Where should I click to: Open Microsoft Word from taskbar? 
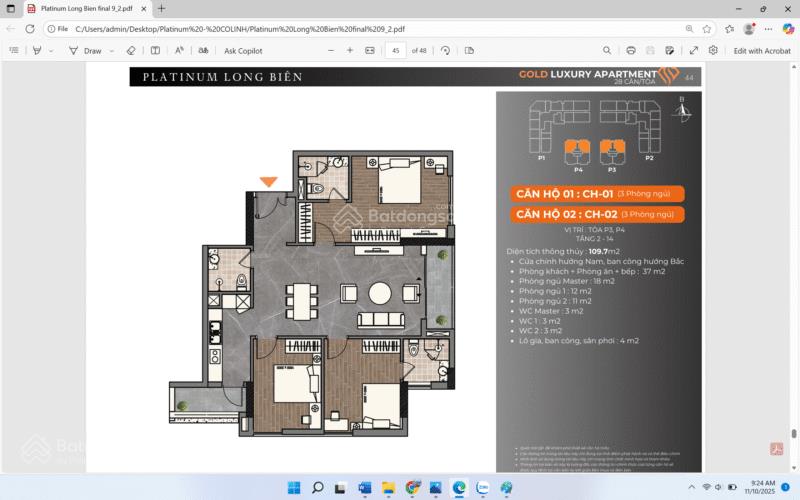click(364, 488)
